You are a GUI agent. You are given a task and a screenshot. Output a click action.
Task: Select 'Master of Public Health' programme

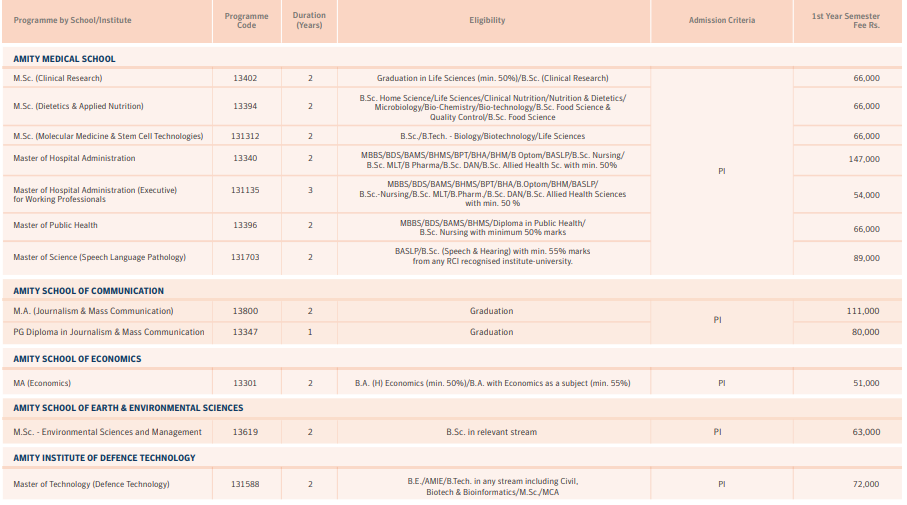click(x=56, y=226)
